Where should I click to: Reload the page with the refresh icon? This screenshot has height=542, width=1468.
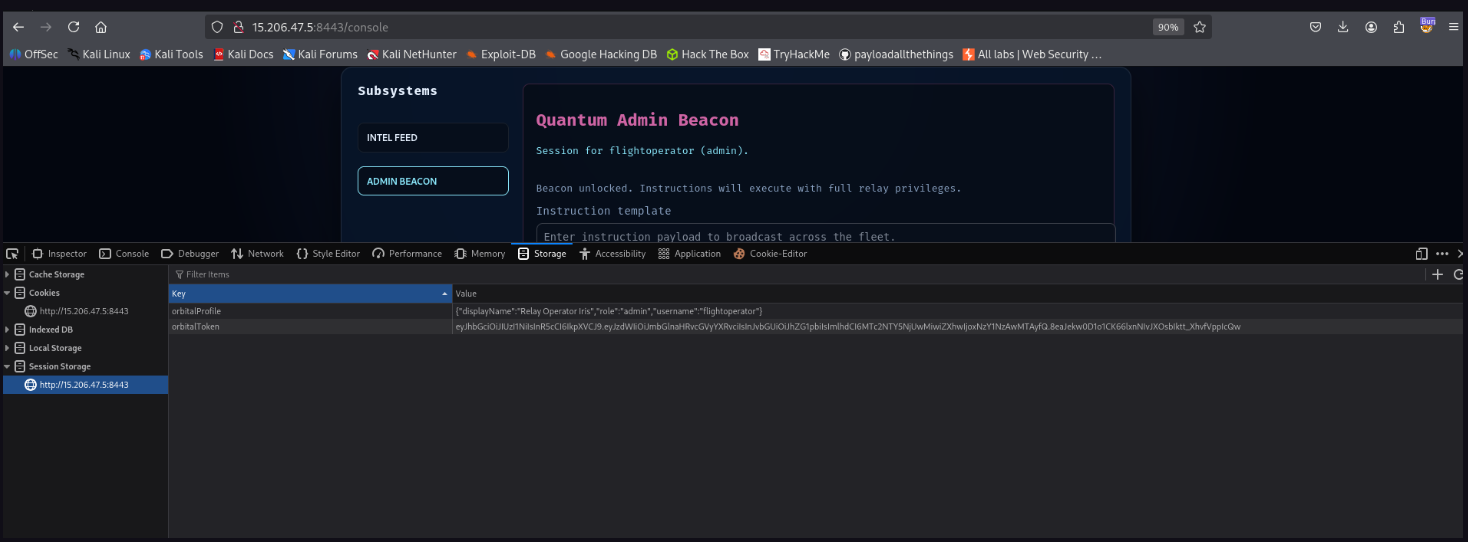pyautogui.click(x=74, y=27)
